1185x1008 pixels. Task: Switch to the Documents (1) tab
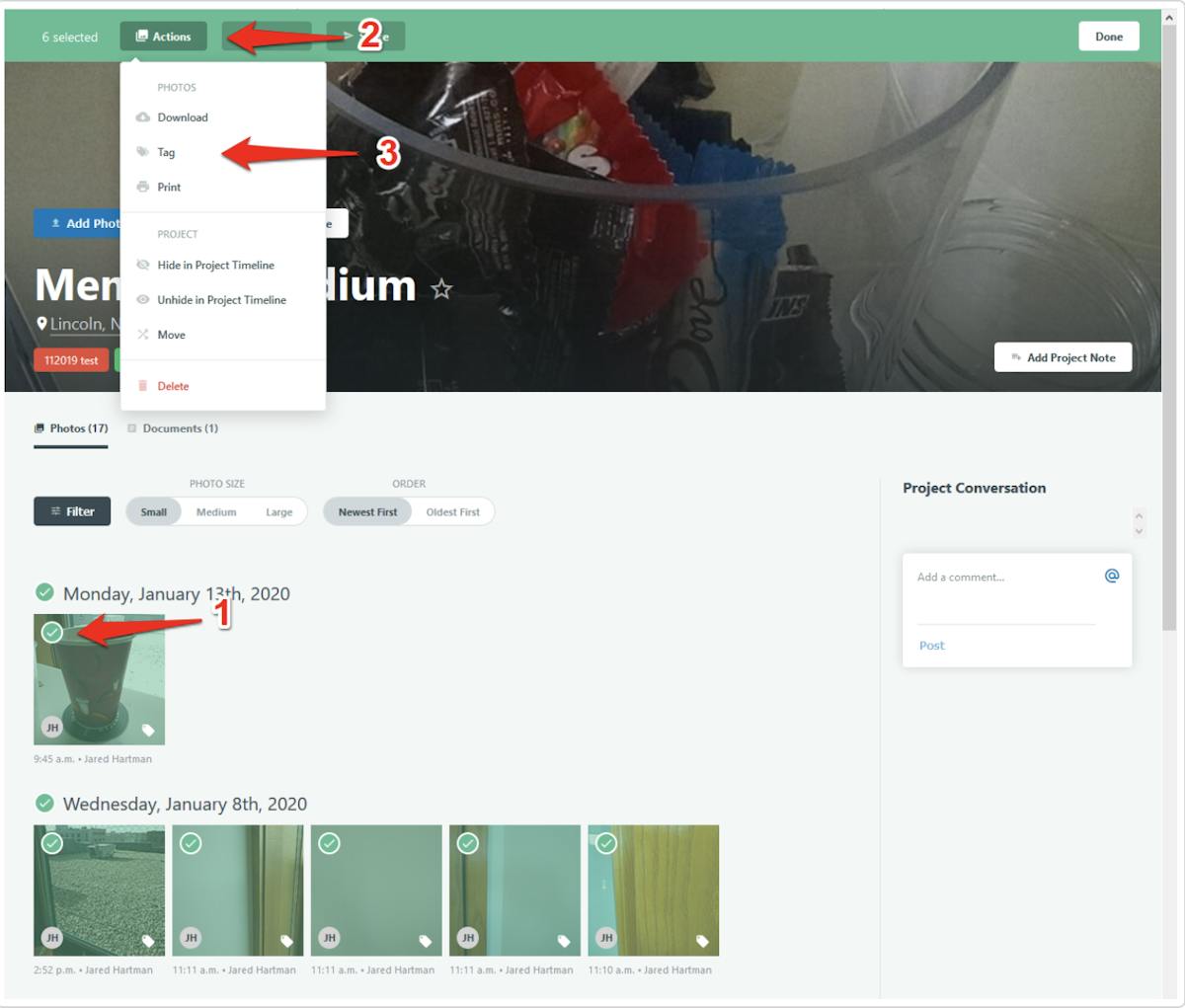[173, 428]
